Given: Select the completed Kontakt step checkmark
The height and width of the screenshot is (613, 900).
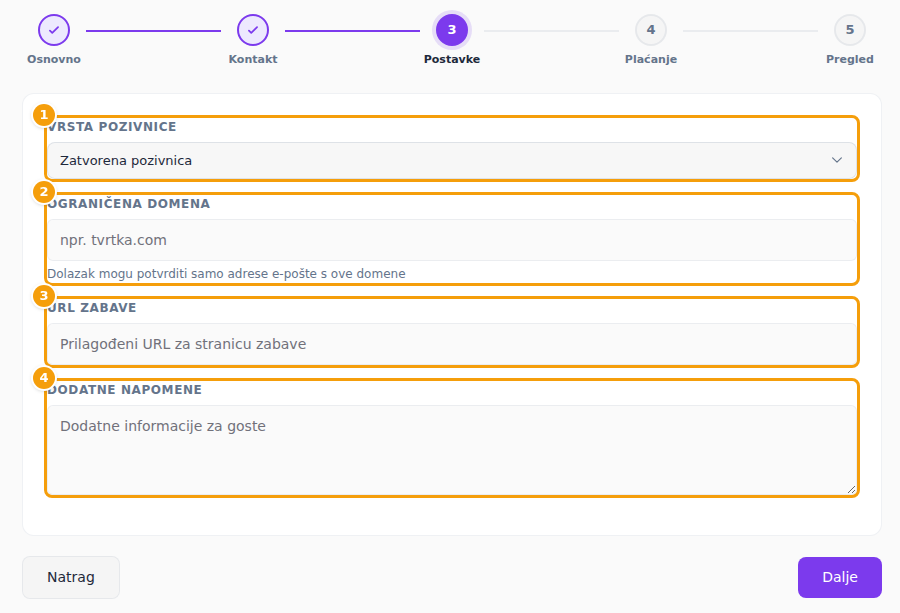Looking at the screenshot, I should pos(253,30).
